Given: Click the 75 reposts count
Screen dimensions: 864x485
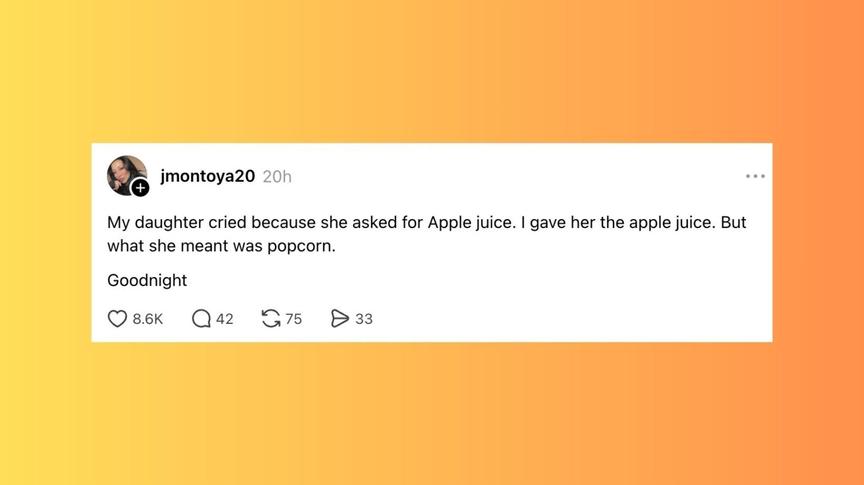Looking at the screenshot, I should (x=293, y=319).
